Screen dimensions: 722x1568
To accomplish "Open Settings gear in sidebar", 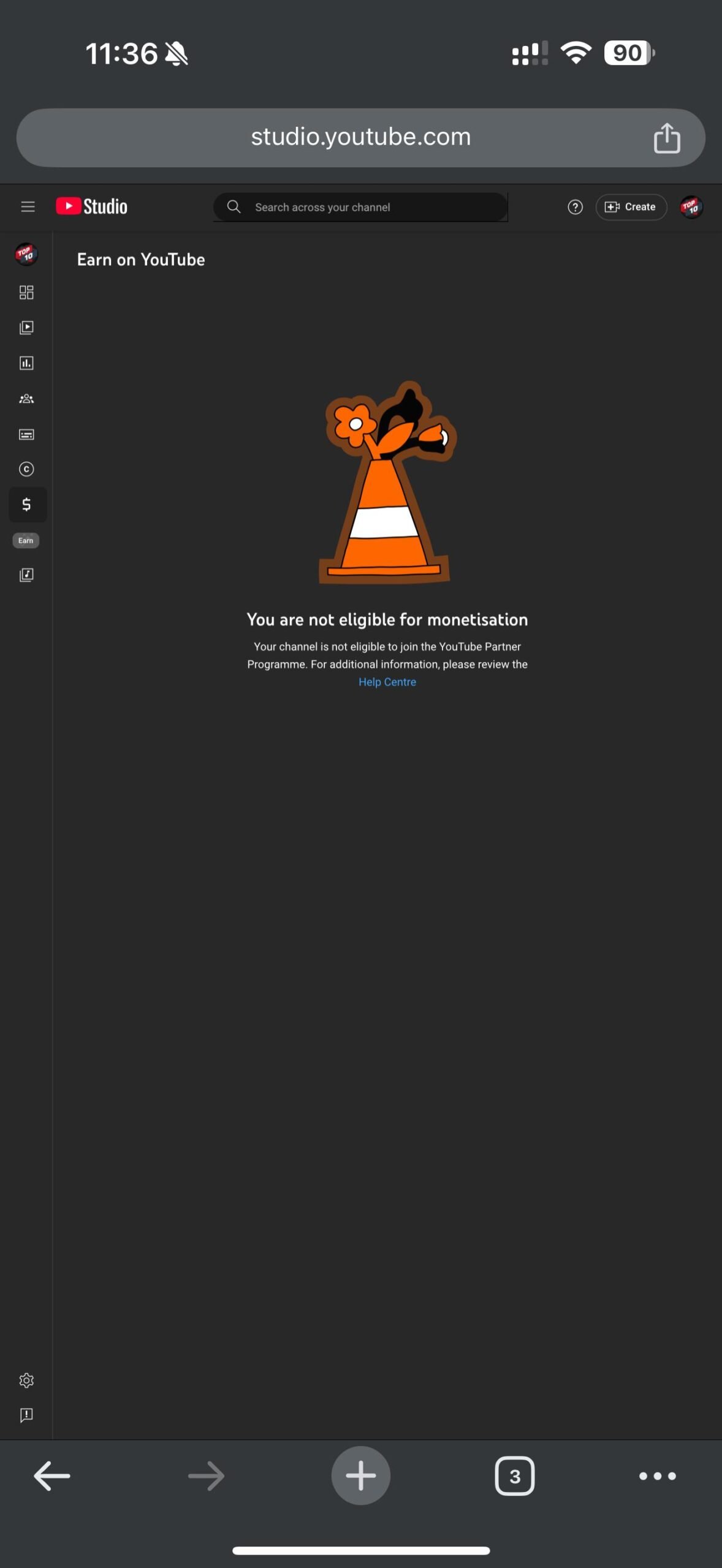I will pos(26,1381).
